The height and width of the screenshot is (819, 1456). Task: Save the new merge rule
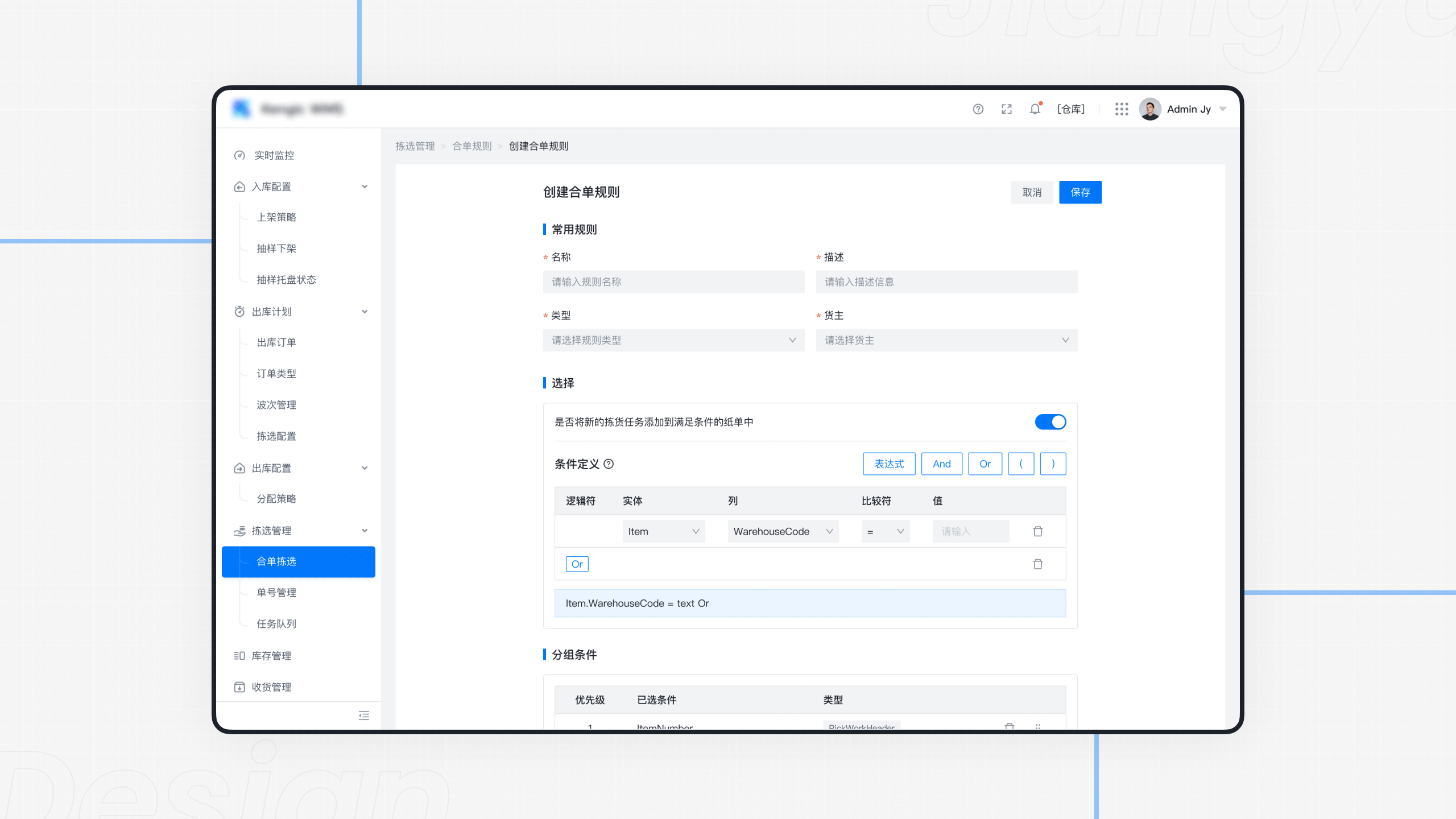1079,192
